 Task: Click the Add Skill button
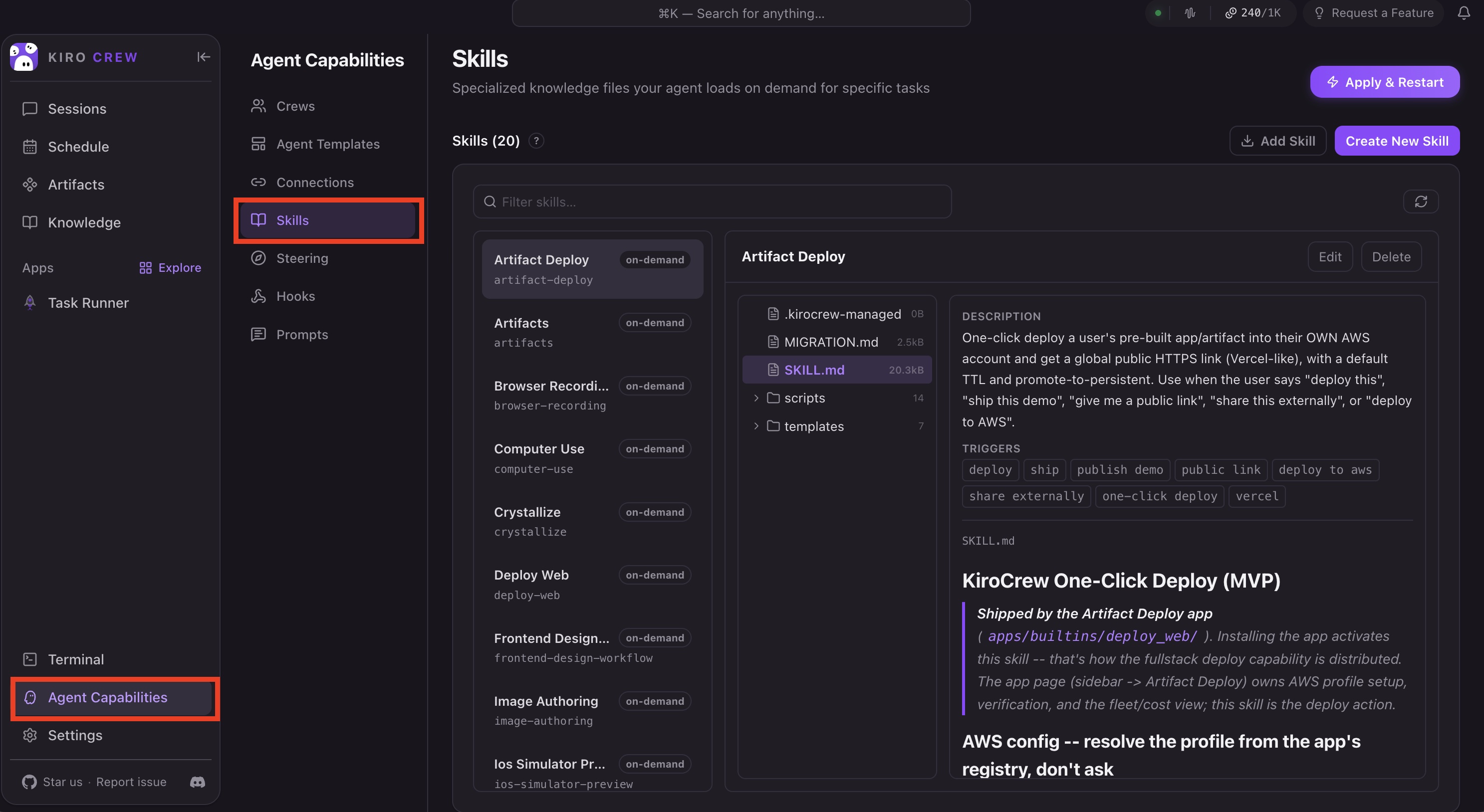(1278, 141)
